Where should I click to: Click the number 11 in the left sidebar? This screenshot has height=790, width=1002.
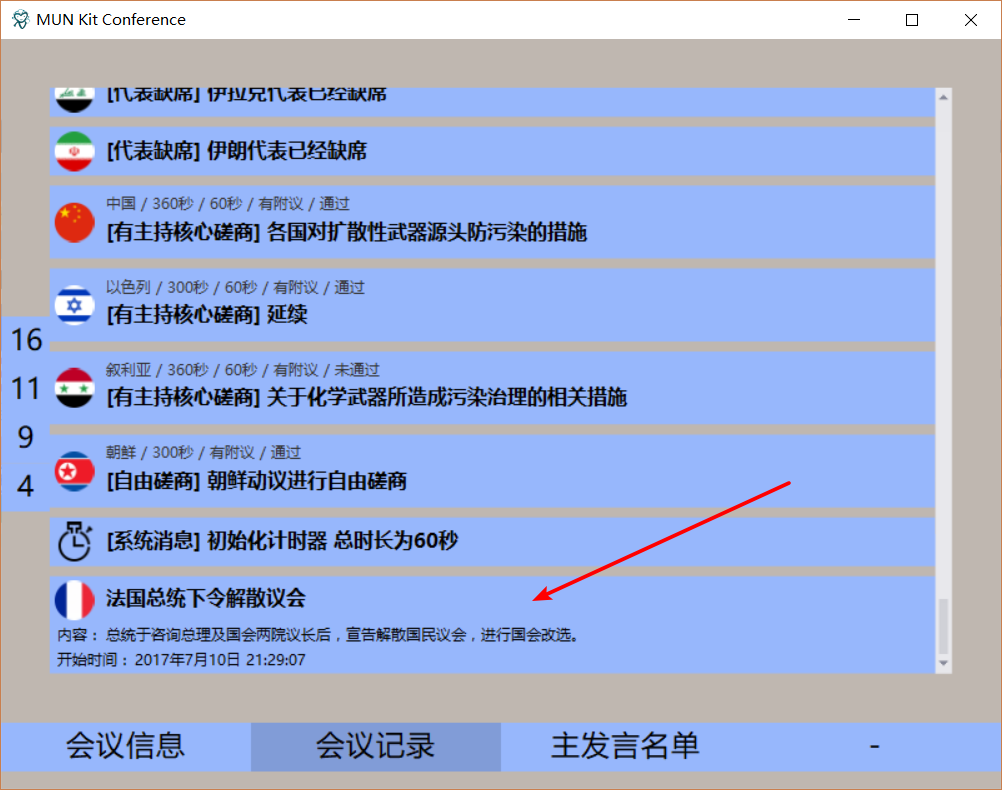(24, 389)
